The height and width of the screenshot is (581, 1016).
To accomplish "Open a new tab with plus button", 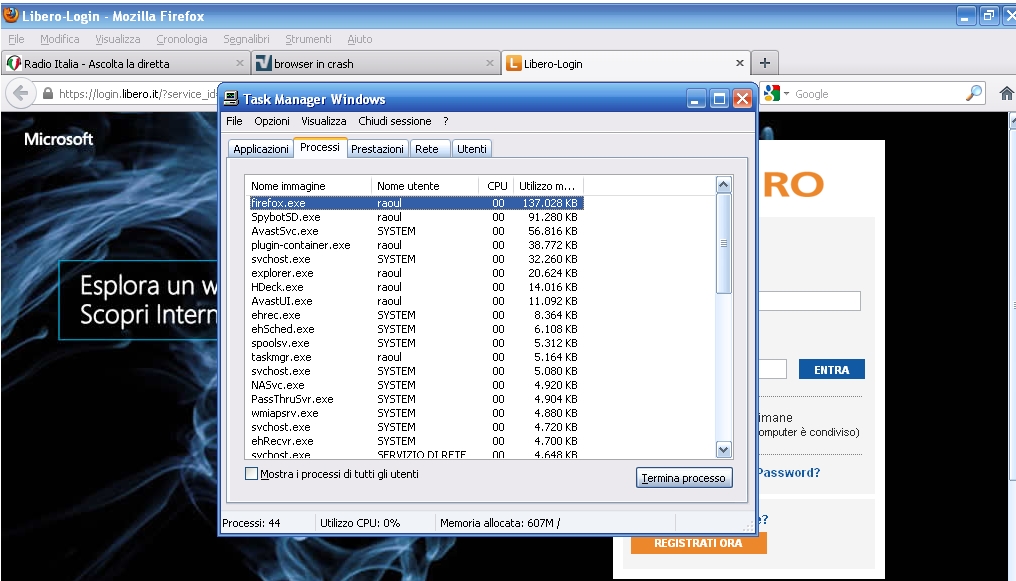I will click(x=765, y=63).
